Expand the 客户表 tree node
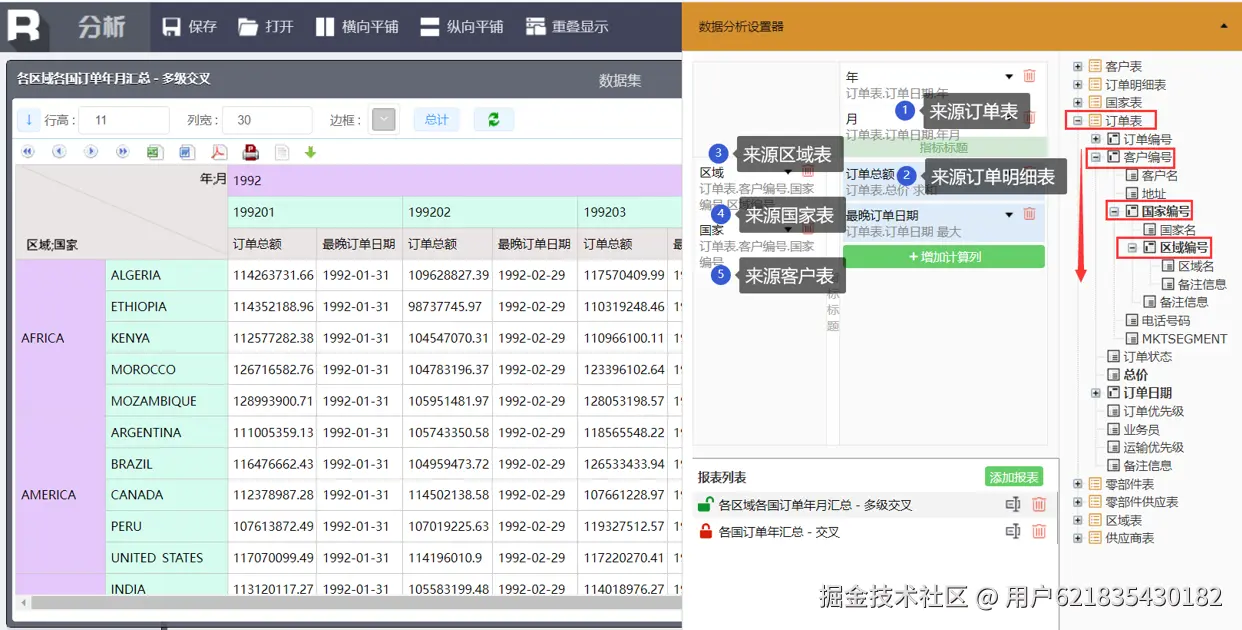1242x630 pixels. coord(1078,67)
